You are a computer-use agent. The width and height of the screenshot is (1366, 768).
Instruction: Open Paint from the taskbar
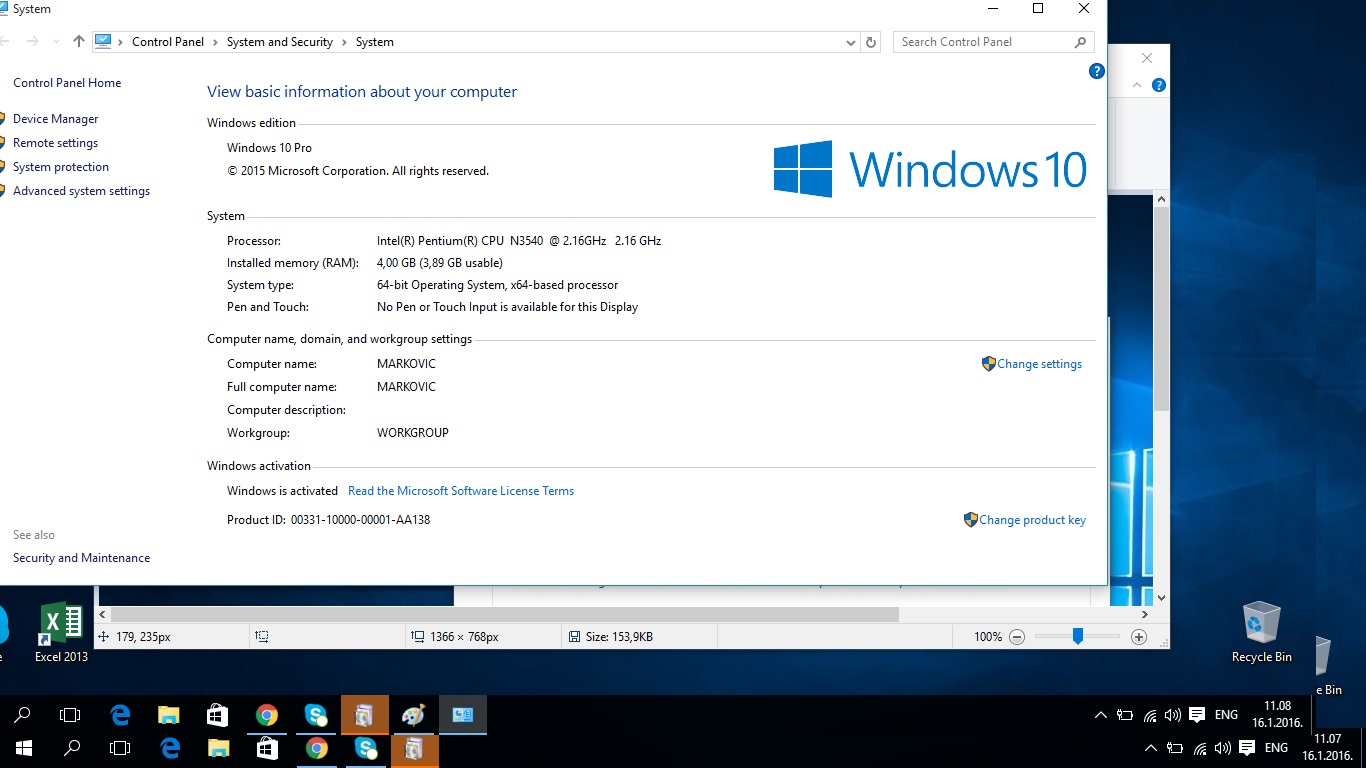[x=413, y=715]
